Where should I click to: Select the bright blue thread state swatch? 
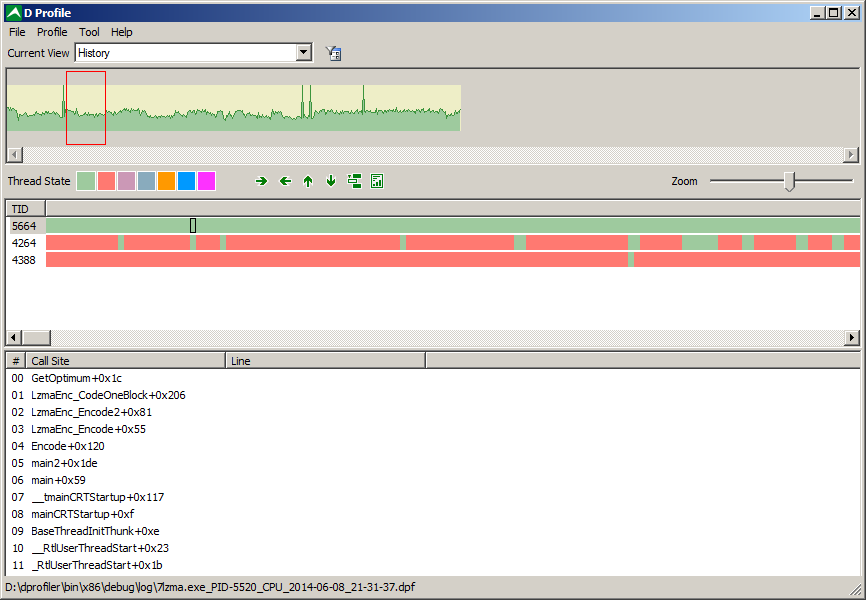pyautogui.click(x=186, y=181)
